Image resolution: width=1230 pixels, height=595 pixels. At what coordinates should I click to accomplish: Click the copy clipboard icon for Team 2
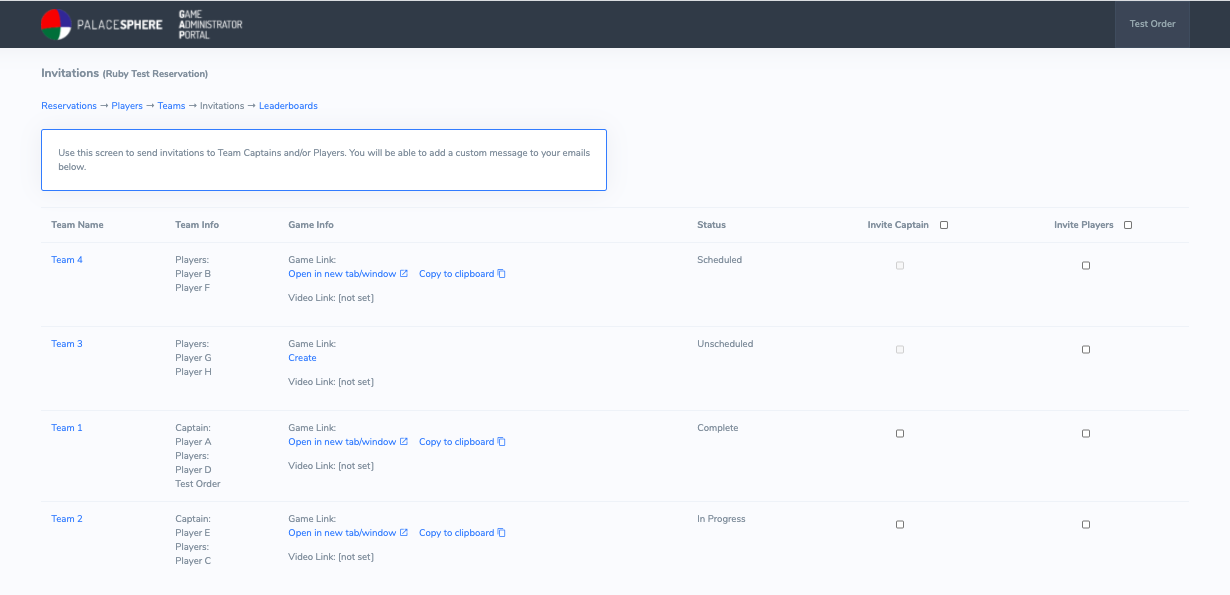tap(502, 533)
